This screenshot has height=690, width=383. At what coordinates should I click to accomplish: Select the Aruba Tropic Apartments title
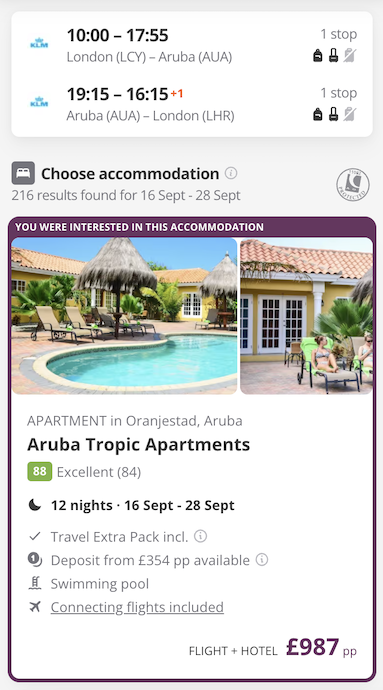(x=138, y=445)
